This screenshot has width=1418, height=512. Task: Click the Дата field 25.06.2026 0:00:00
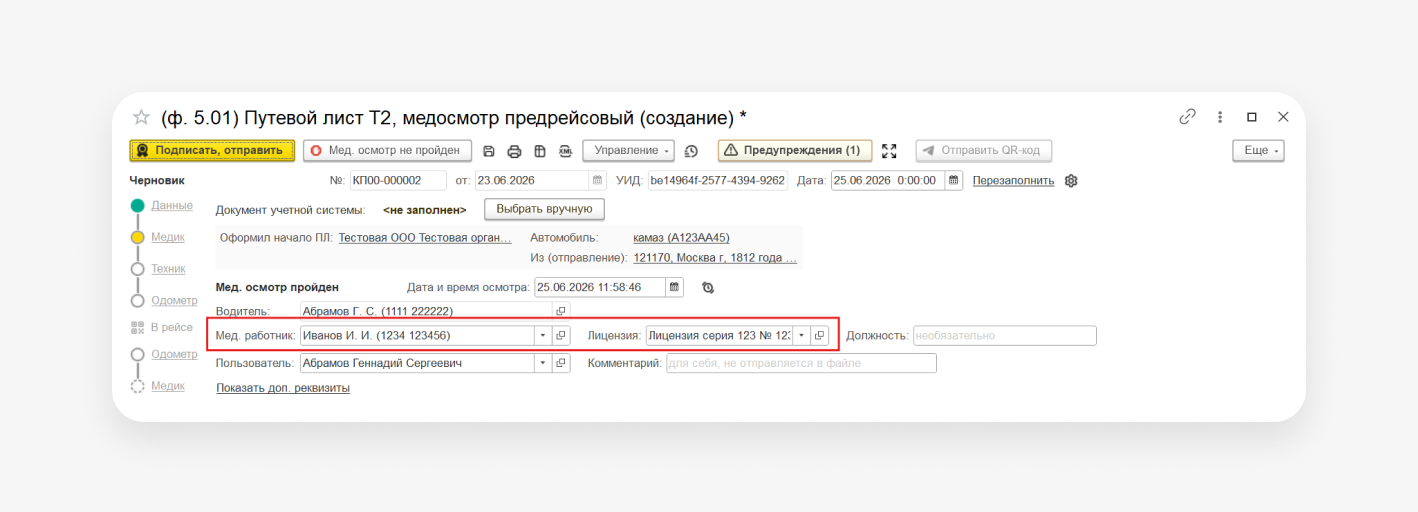point(889,181)
